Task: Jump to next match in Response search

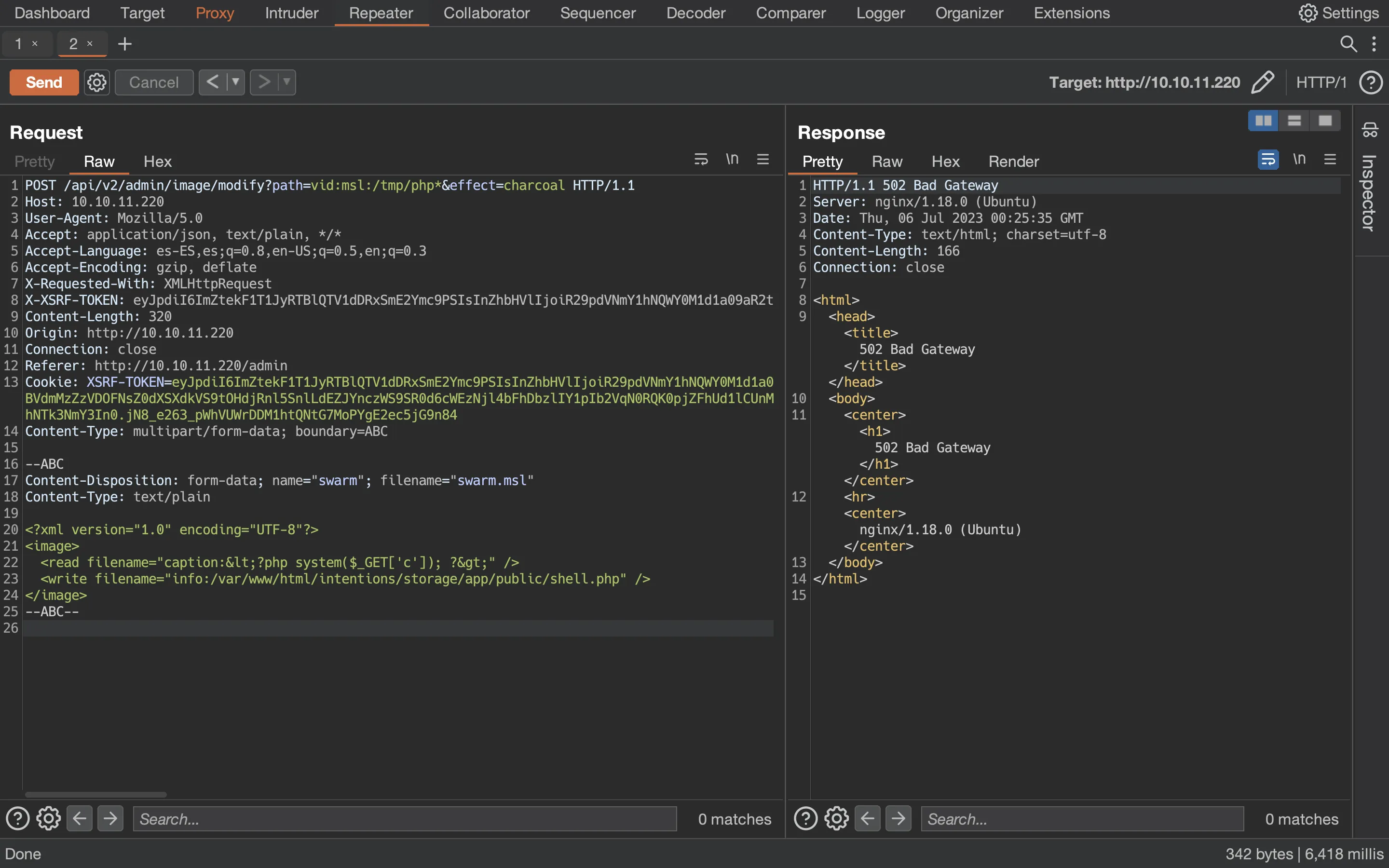Action: (x=898, y=819)
